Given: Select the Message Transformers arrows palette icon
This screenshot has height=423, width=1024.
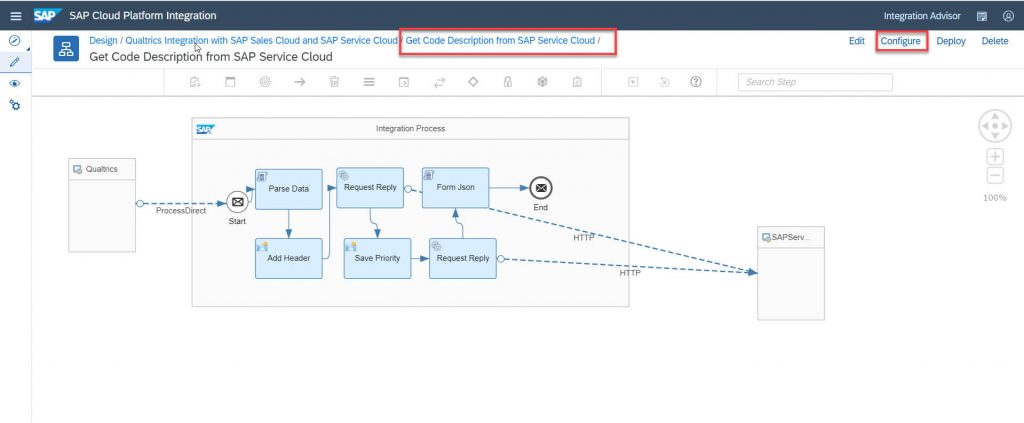Looking at the screenshot, I should [439, 82].
